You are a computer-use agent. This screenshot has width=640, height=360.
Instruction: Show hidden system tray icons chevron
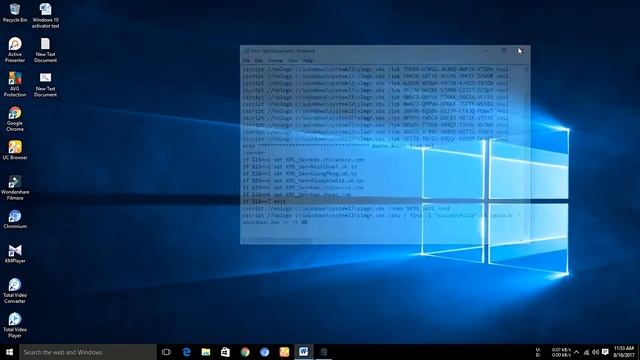pyautogui.click(x=576, y=352)
